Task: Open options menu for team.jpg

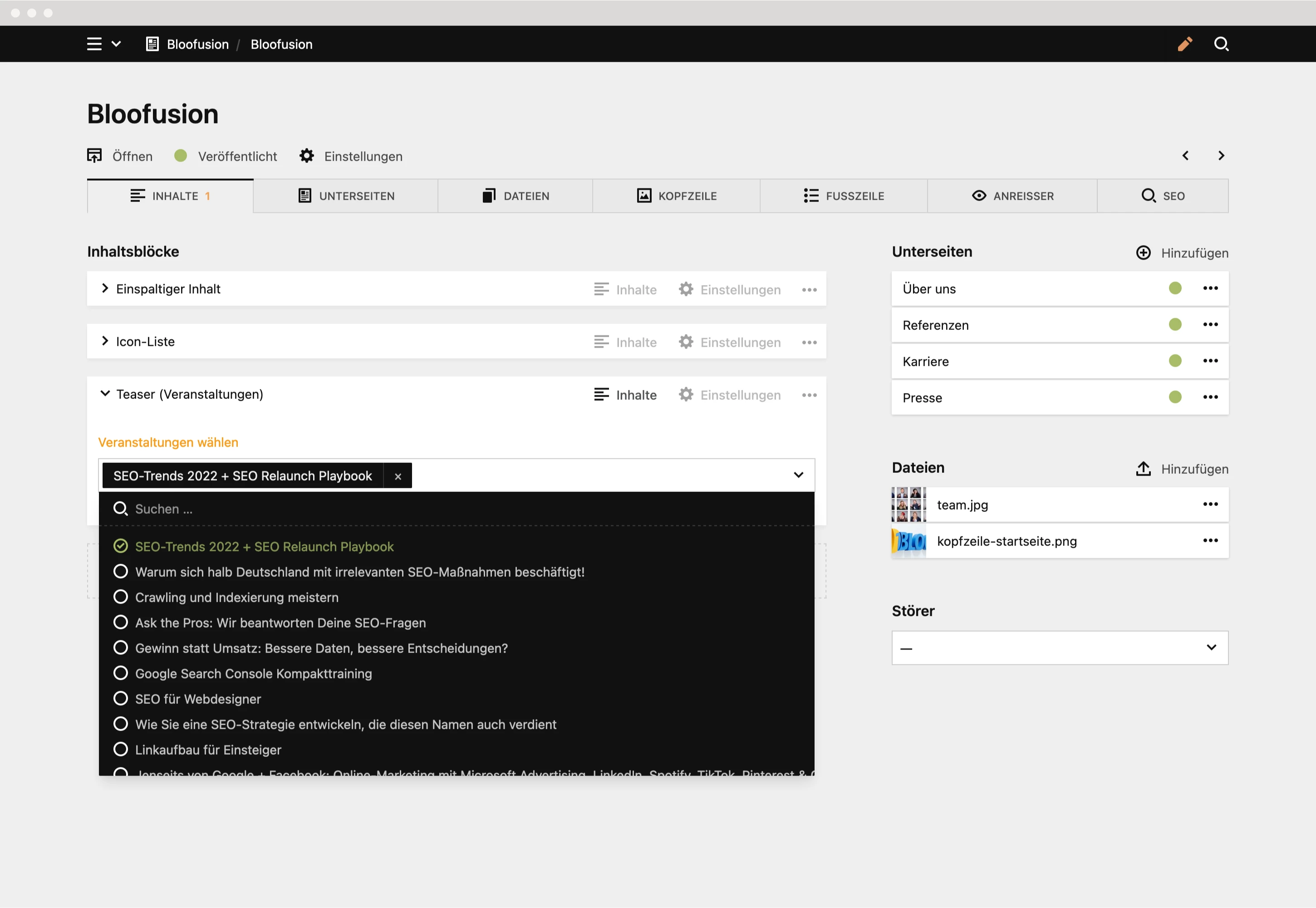Action: point(1210,504)
